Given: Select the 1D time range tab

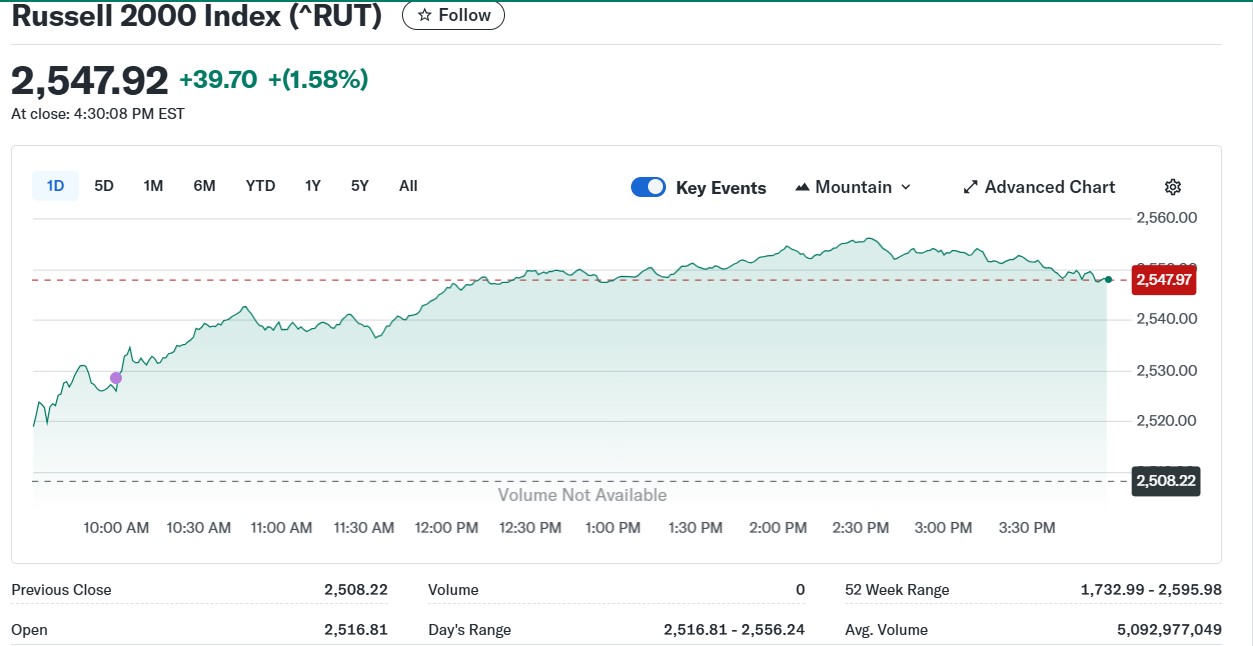Looking at the screenshot, I should click(x=55, y=186).
